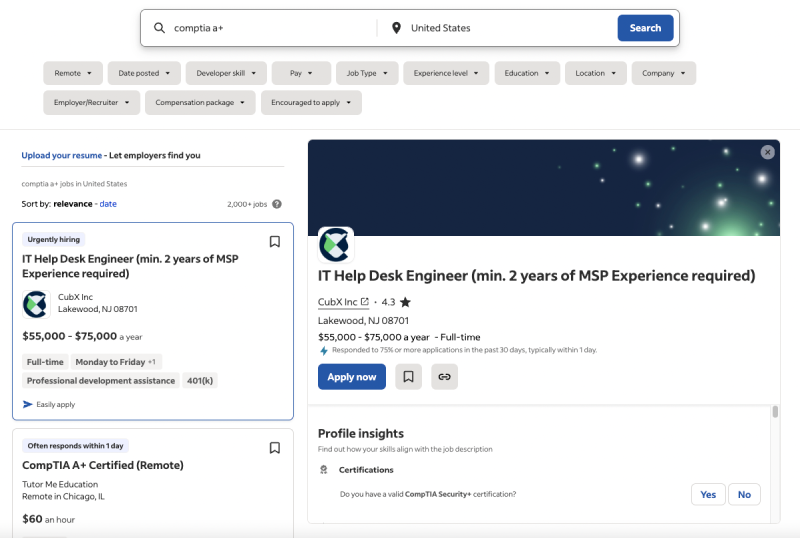Copy job link with chain icon
Image resolution: width=800 pixels, height=538 pixels.
click(x=444, y=377)
